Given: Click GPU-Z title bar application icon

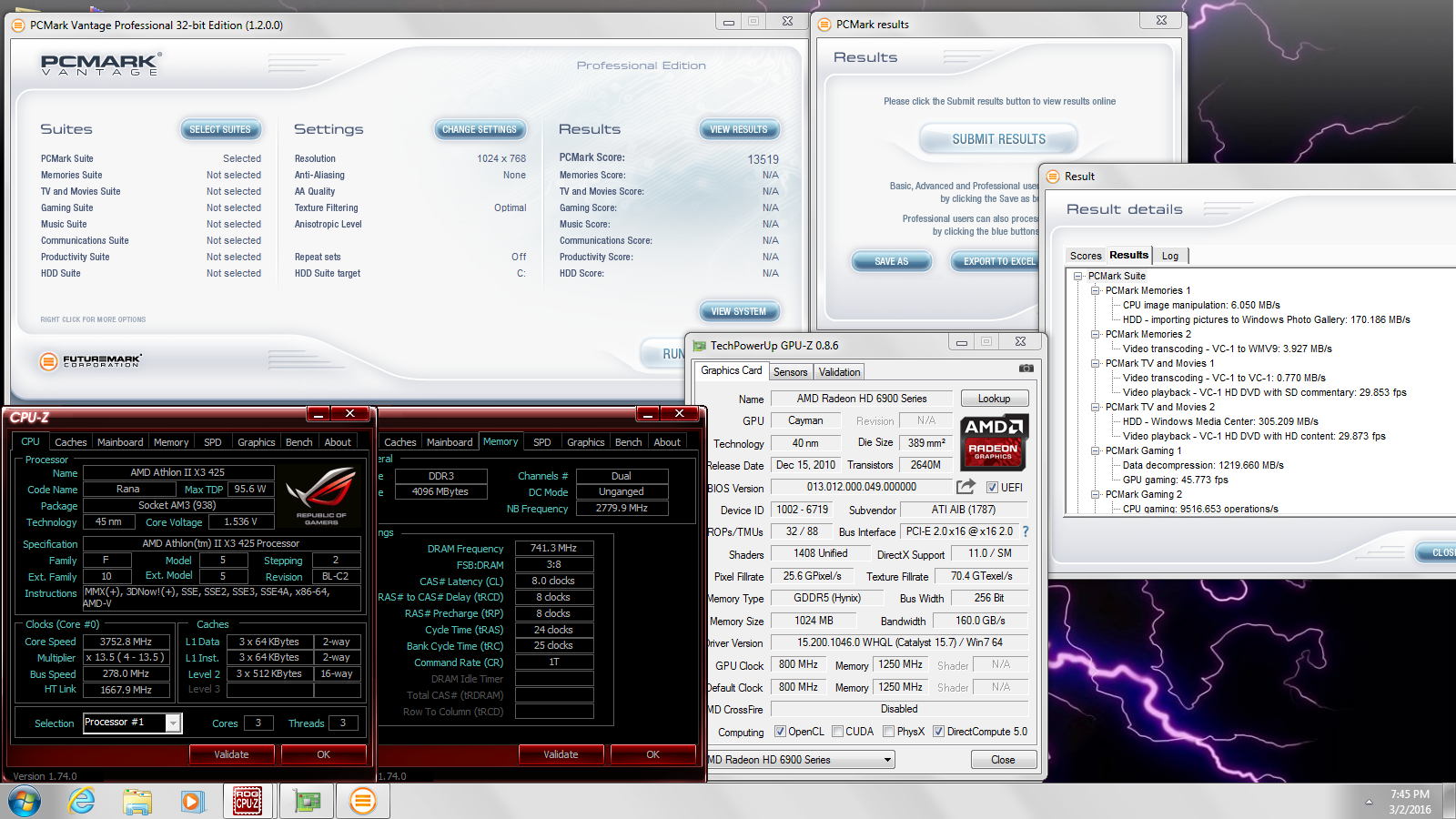Looking at the screenshot, I should (x=700, y=346).
